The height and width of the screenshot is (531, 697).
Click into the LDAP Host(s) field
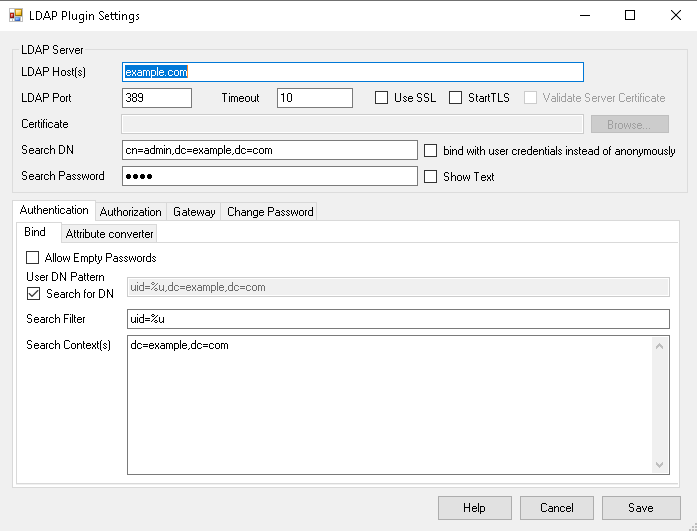point(352,72)
